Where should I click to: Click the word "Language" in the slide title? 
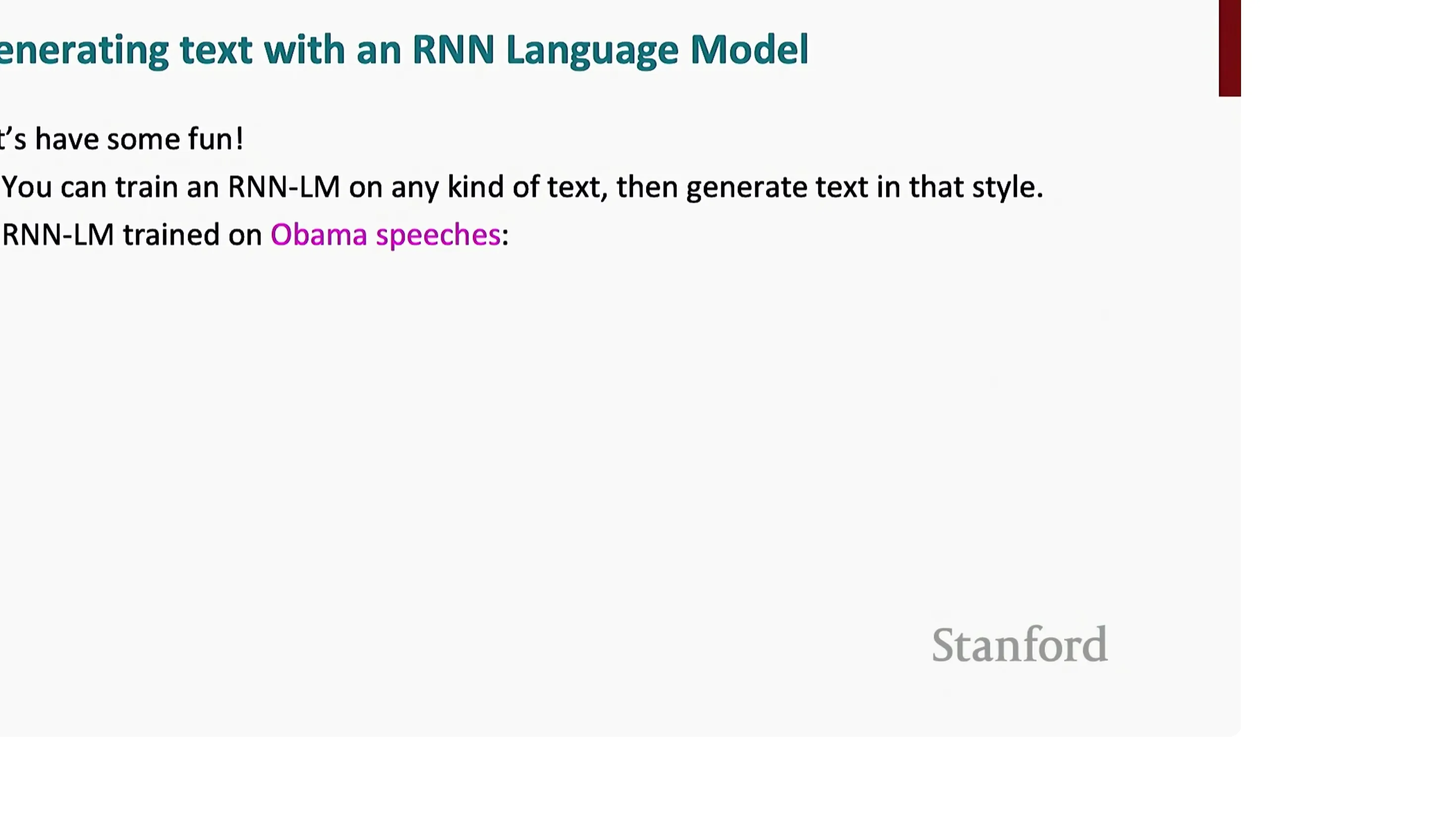coord(592,51)
